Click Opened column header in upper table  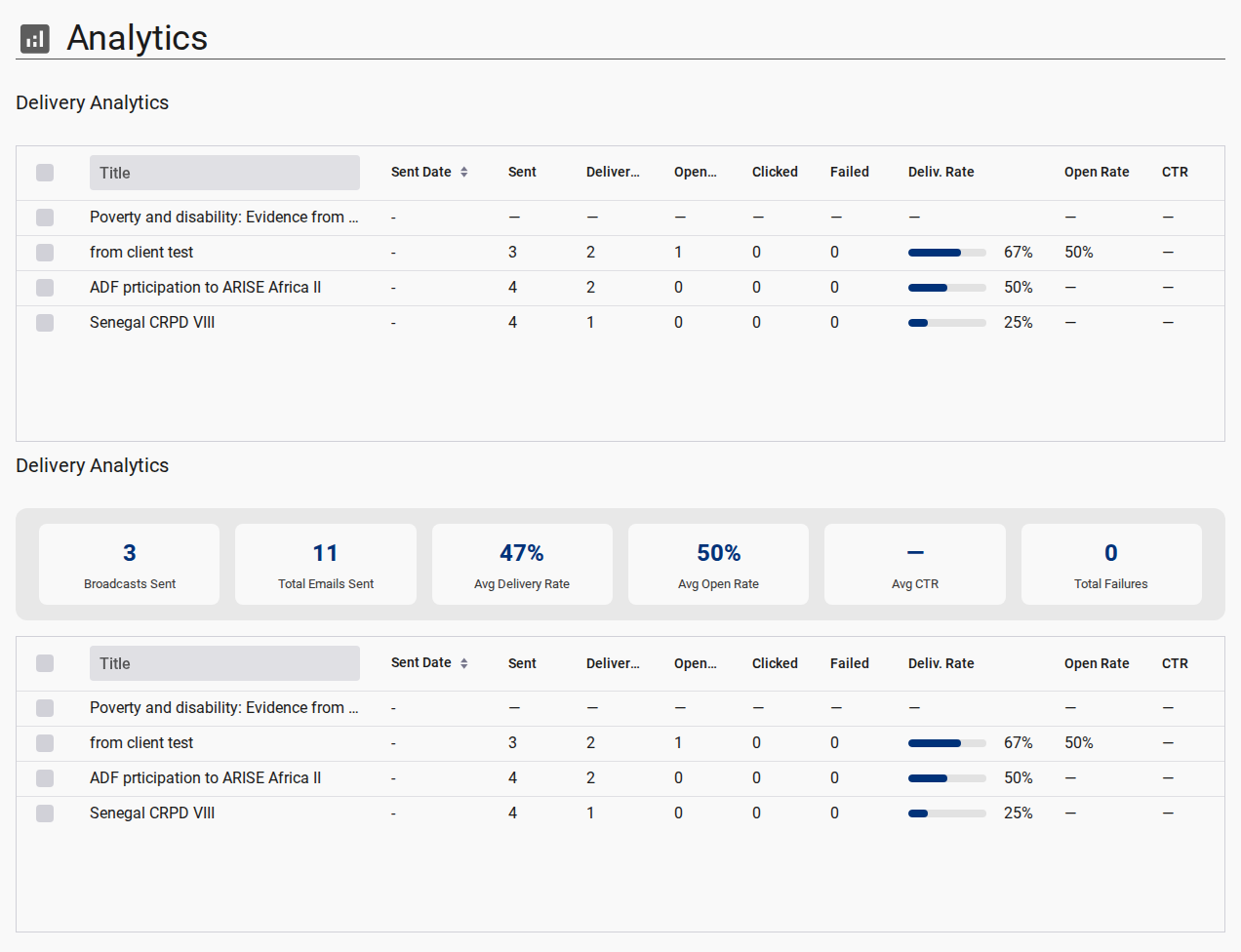point(695,172)
